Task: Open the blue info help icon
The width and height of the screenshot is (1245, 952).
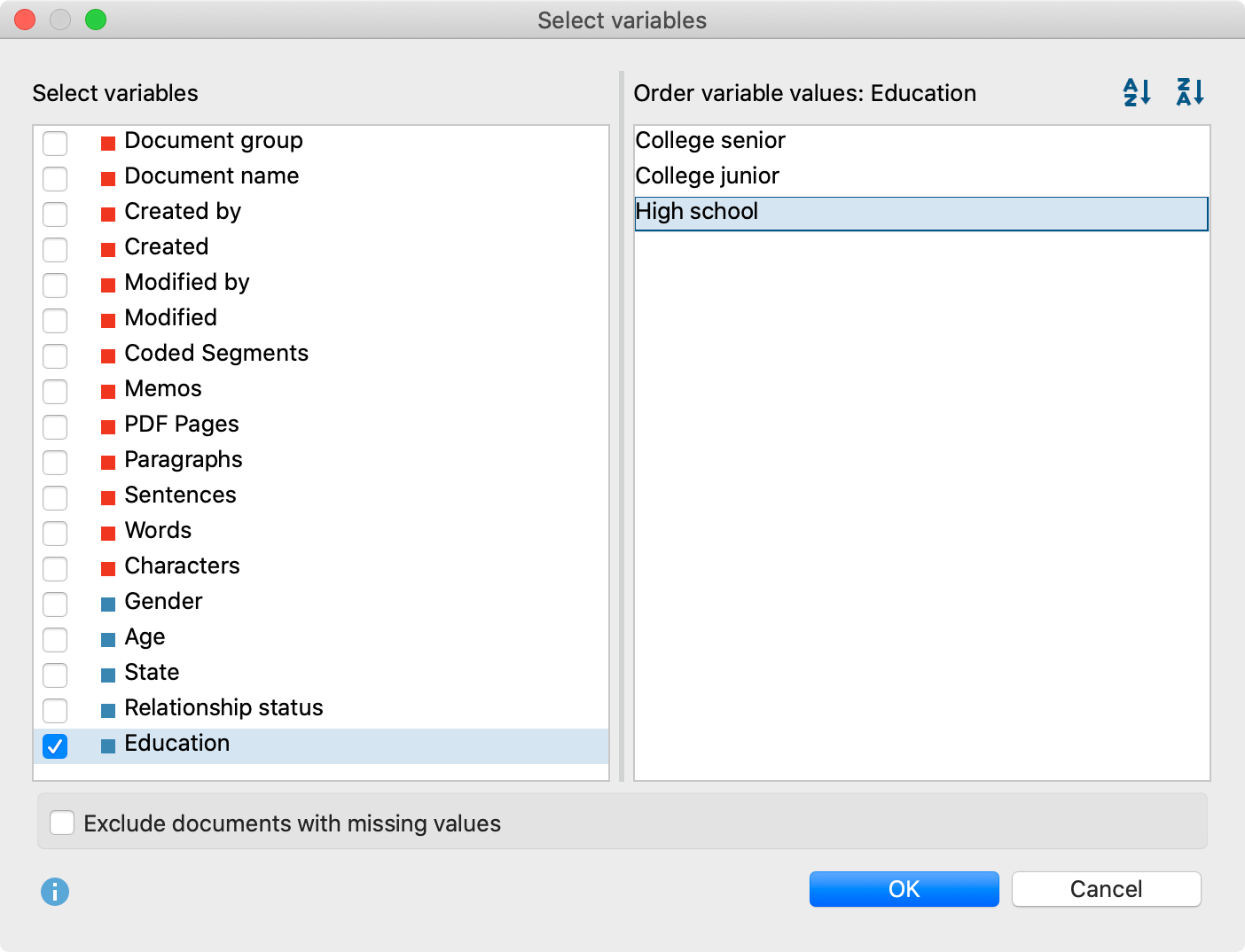Action: tap(55, 891)
